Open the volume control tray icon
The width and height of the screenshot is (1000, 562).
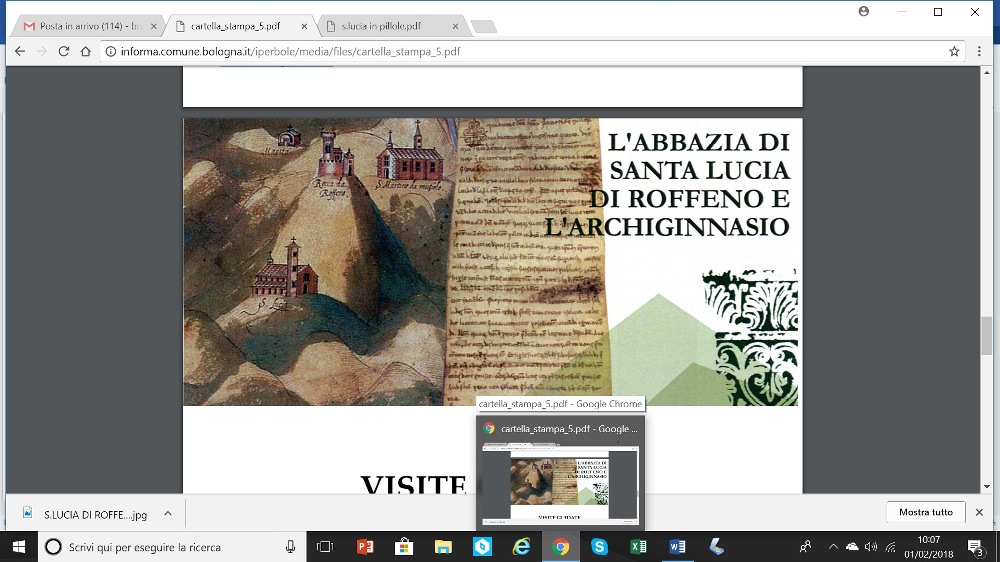[x=871, y=547]
